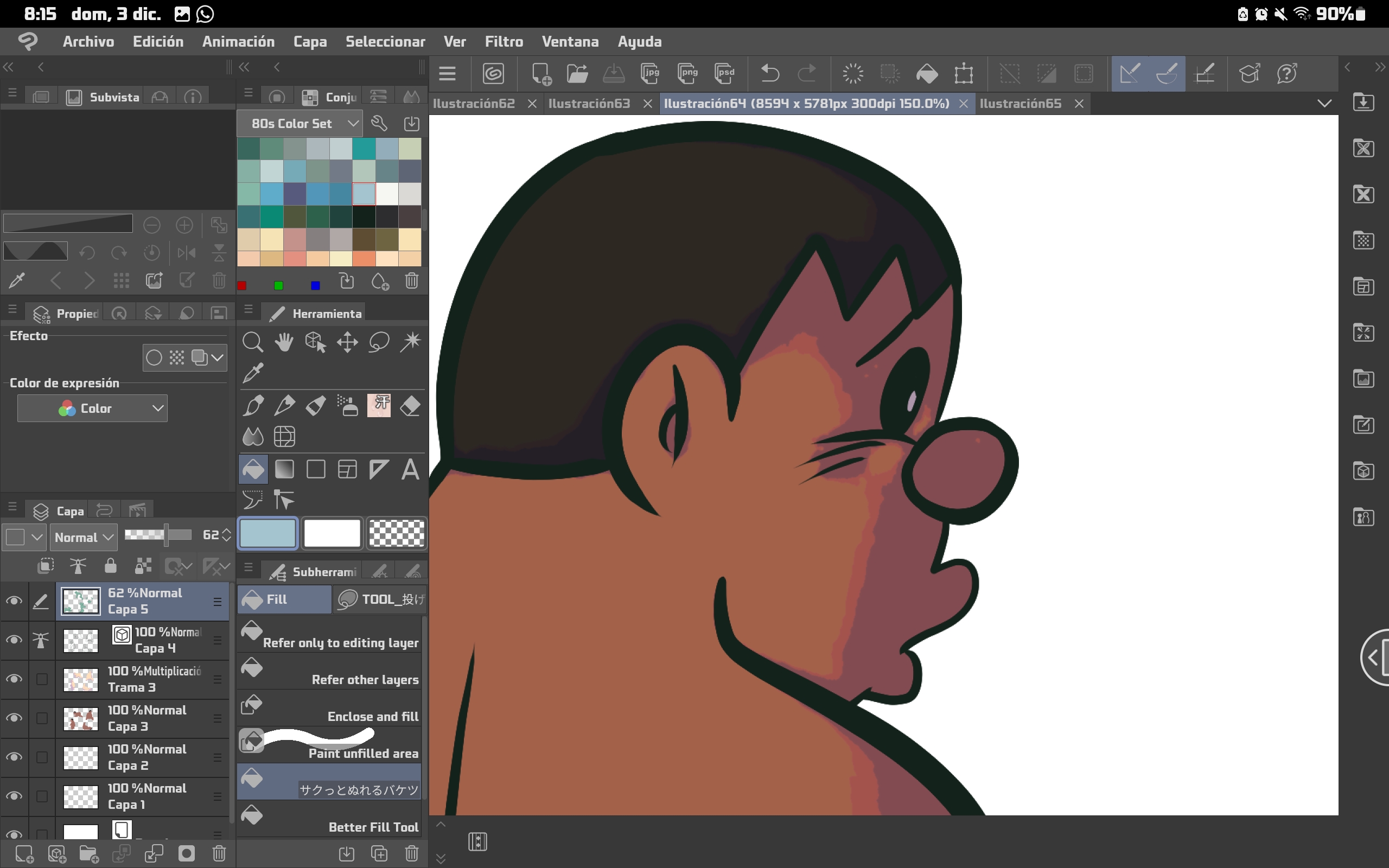Select the Auto select magic wand tool
Image resolution: width=1389 pixels, height=868 pixels.
tap(410, 342)
